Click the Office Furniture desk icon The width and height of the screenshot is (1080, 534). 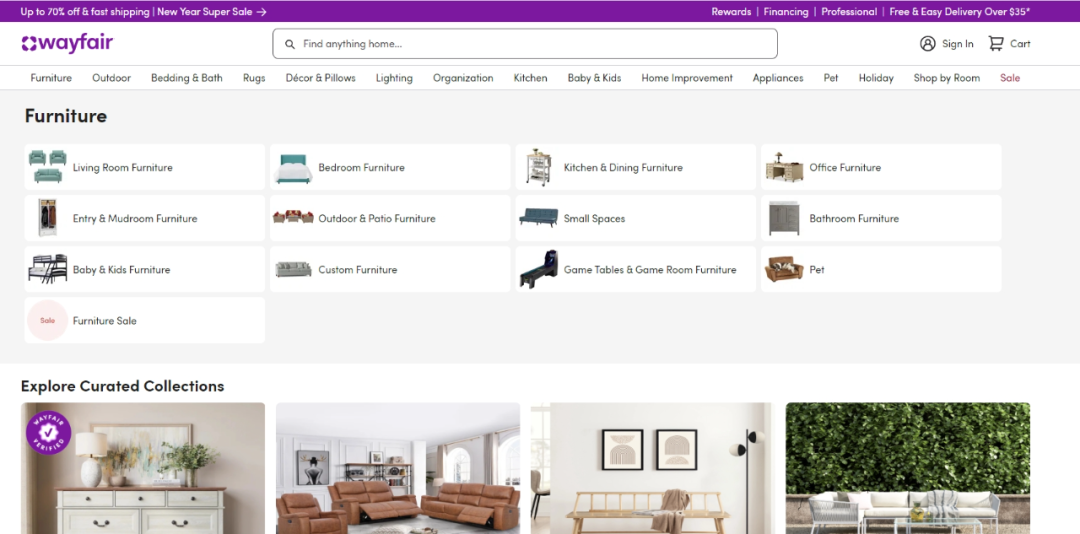point(784,167)
